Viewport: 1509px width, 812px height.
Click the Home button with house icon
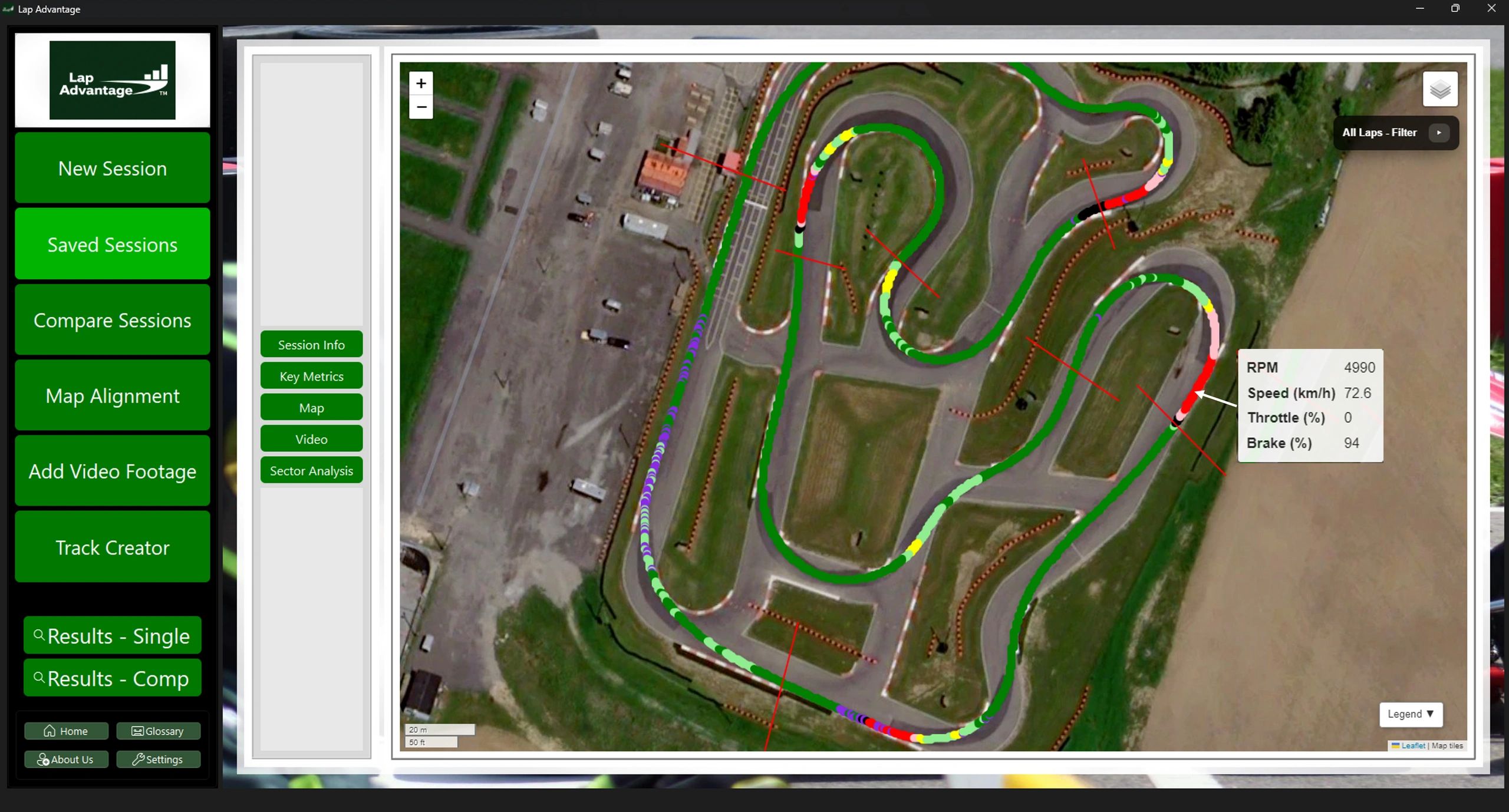pos(66,731)
